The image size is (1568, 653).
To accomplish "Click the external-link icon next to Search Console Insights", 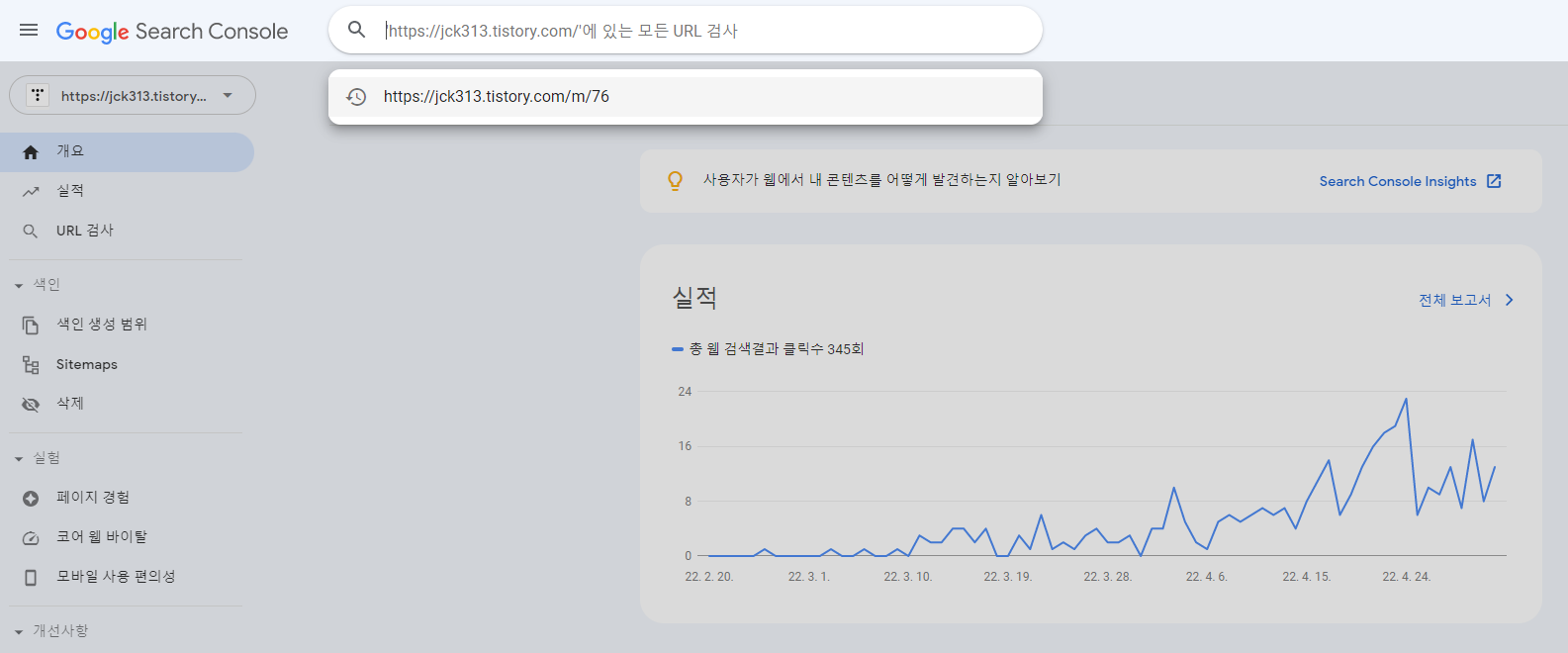I will coord(1494,181).
